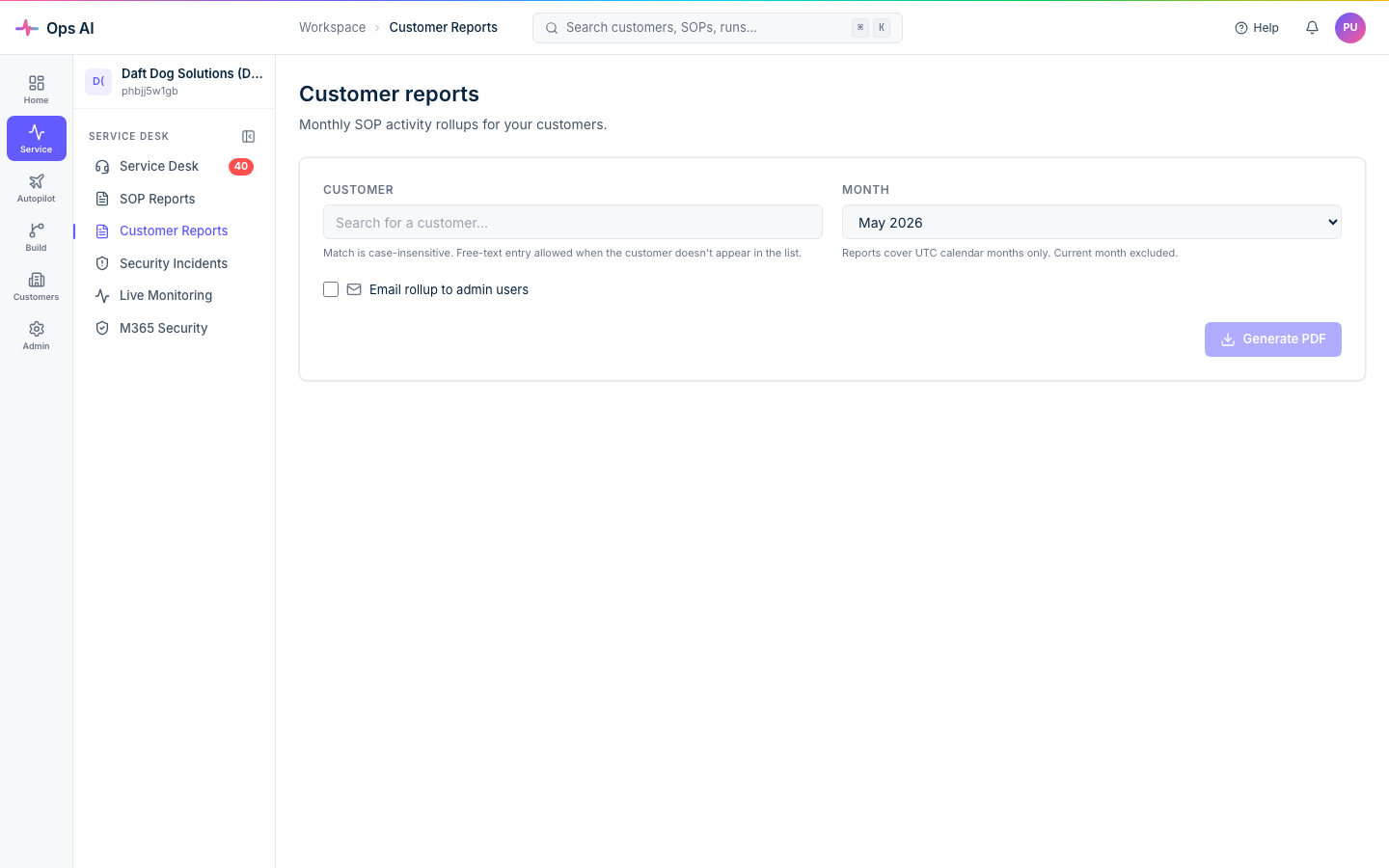Open the Home section in the rail

pos(37,89)
